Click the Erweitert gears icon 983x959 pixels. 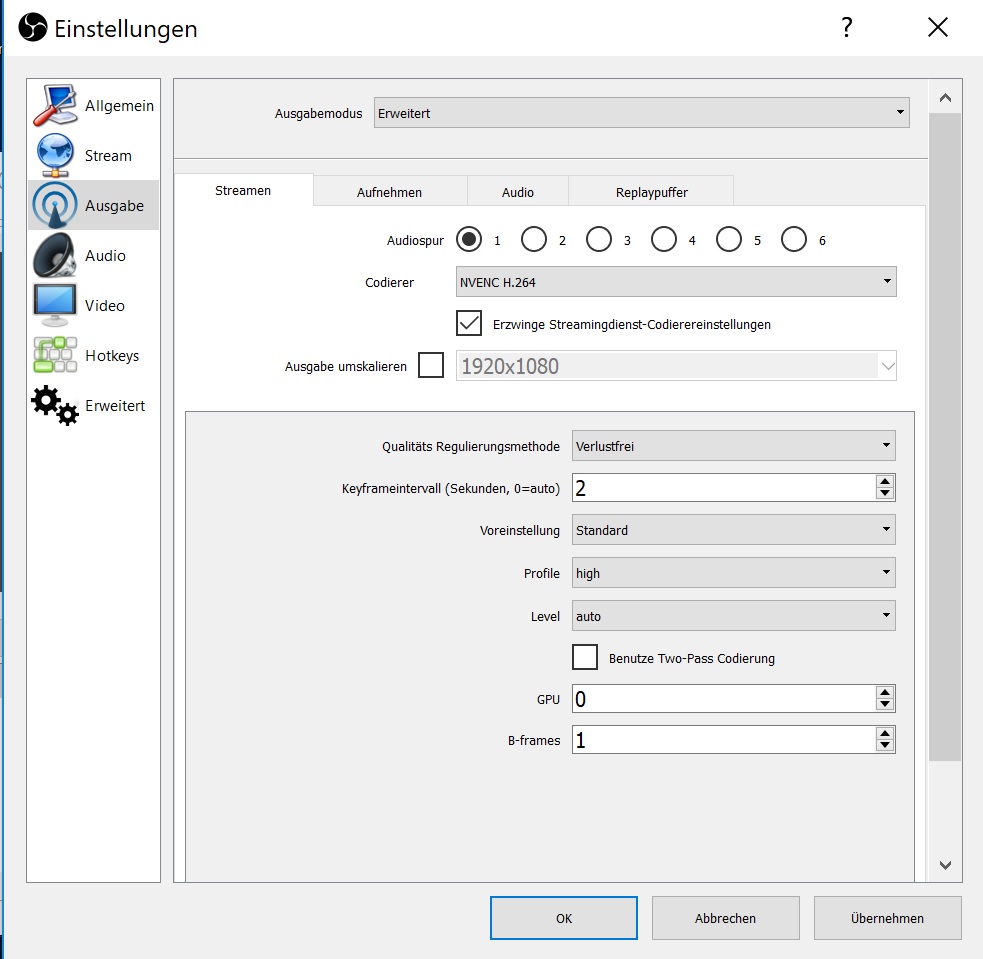click(x=56, y=406)
